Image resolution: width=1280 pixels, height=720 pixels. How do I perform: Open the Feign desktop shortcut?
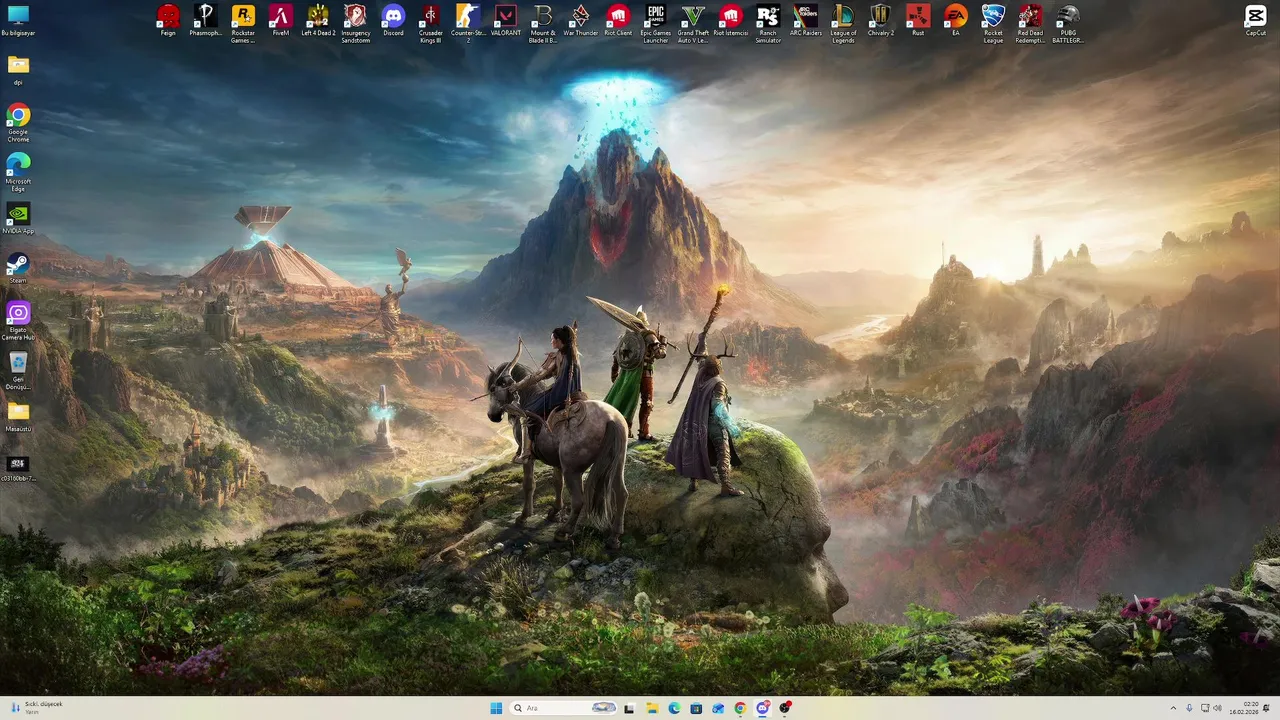[168, 21]
